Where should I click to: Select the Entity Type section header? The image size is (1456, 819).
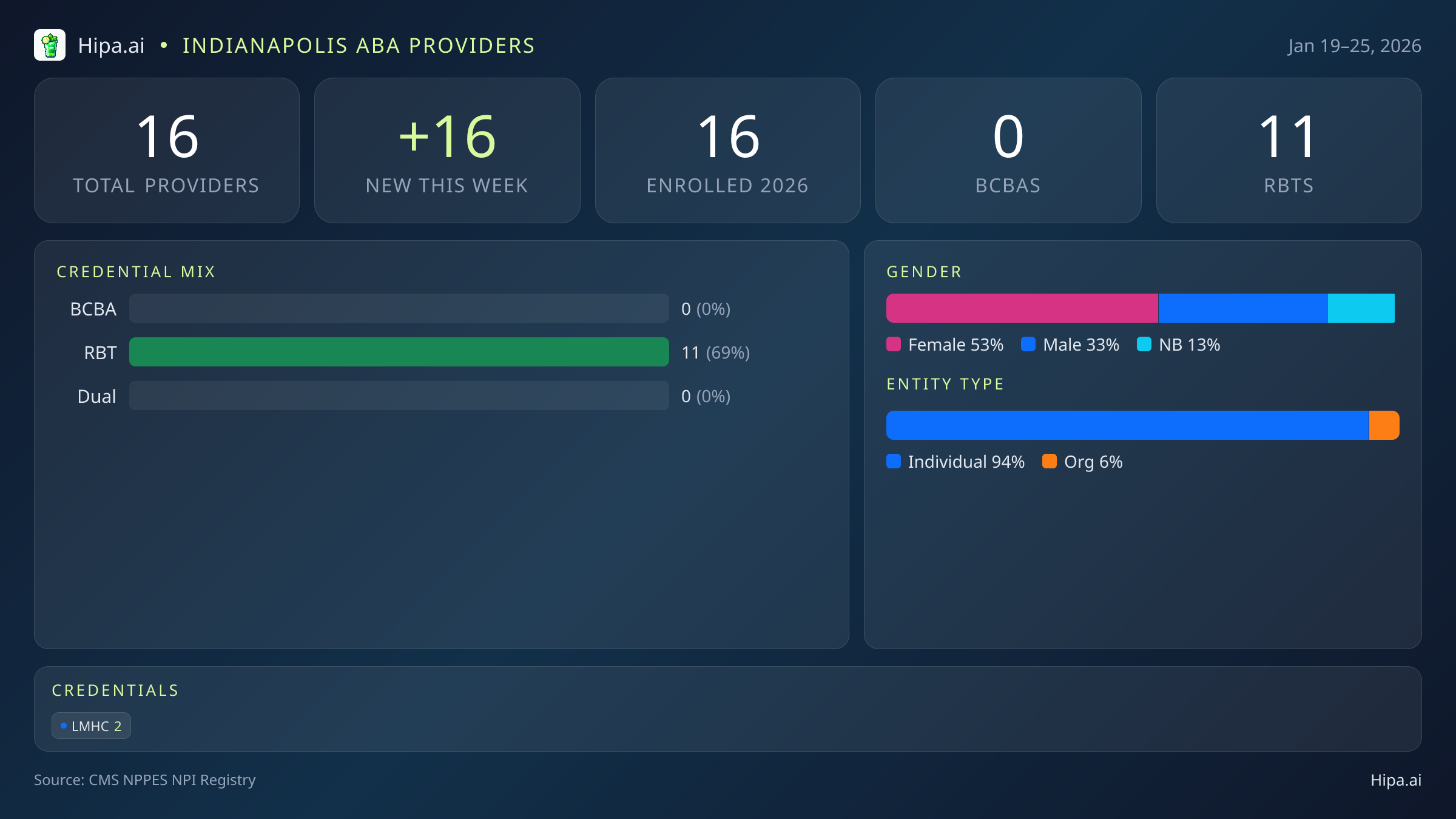[945, 383]
